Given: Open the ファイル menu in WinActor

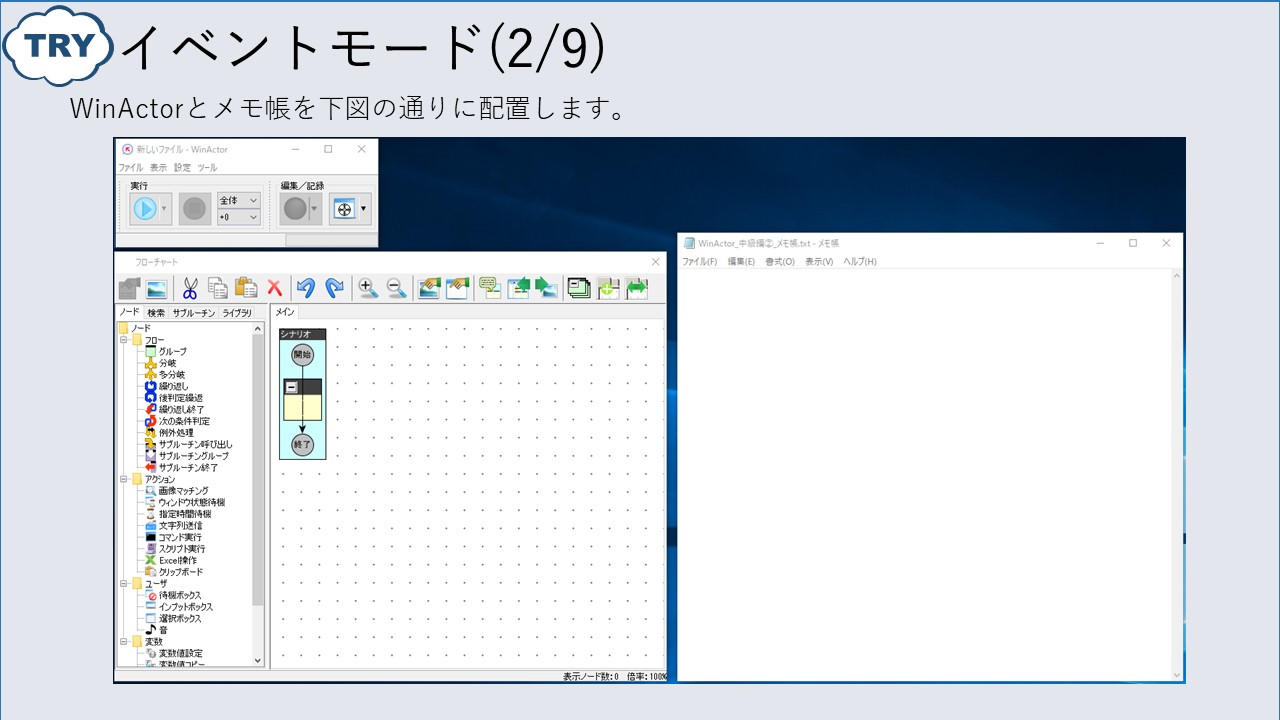Looking at the screenshot, I should coord(131,168).
